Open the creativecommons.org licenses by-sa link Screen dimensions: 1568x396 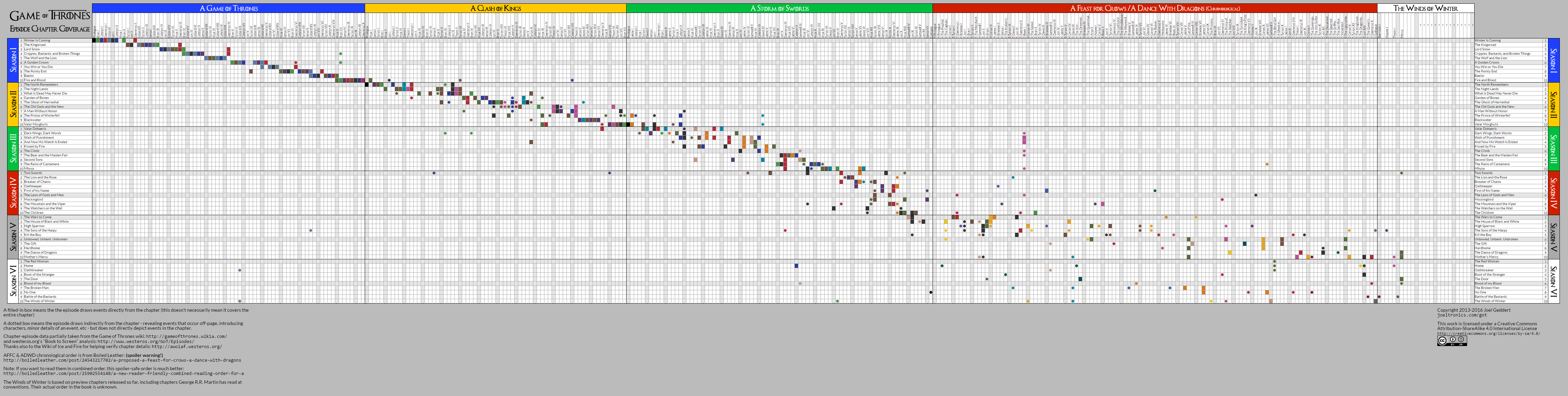[x=1488, y=333]
